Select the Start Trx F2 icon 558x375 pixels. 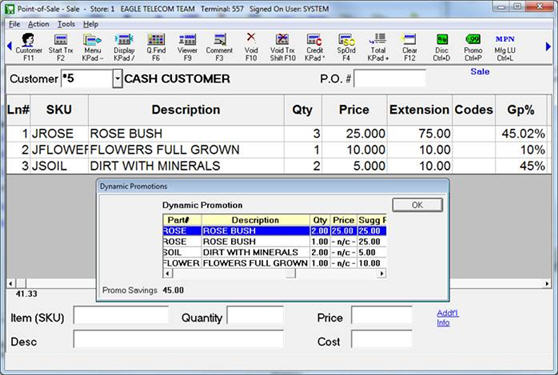point(60,47)
